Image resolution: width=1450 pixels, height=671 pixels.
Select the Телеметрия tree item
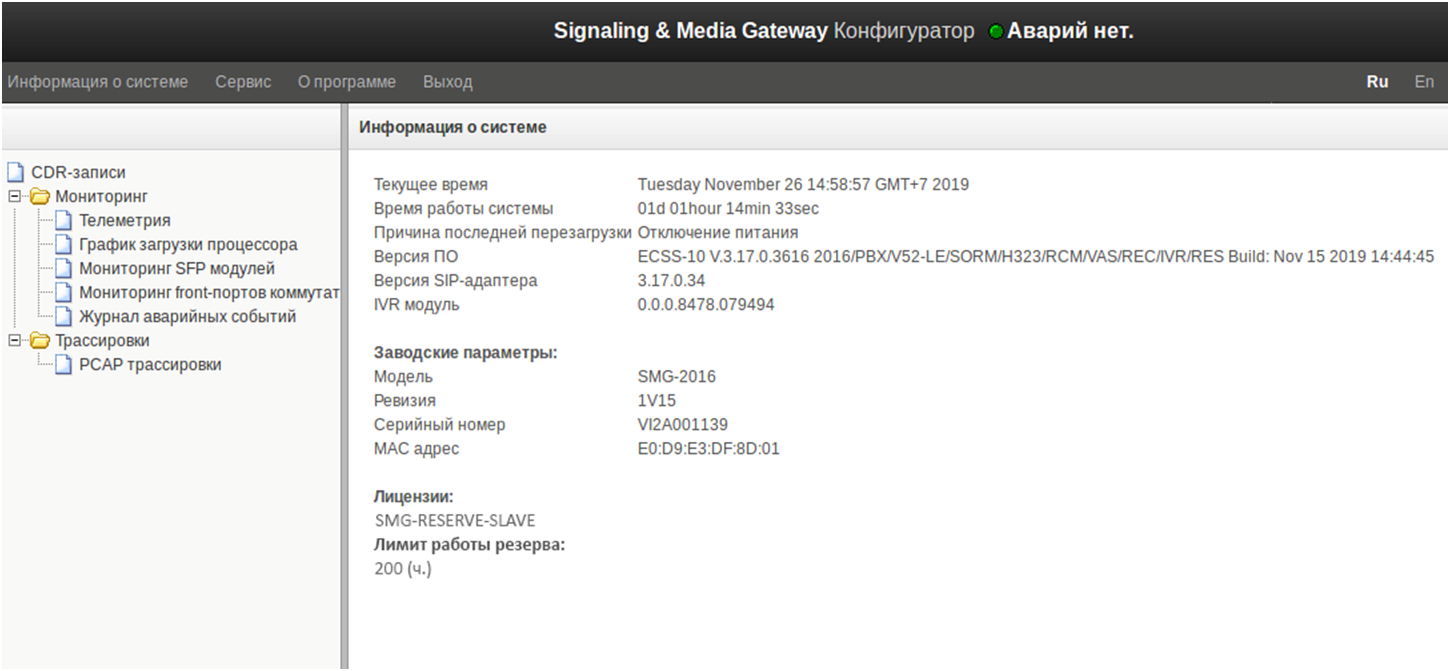[x=125, y=221]
